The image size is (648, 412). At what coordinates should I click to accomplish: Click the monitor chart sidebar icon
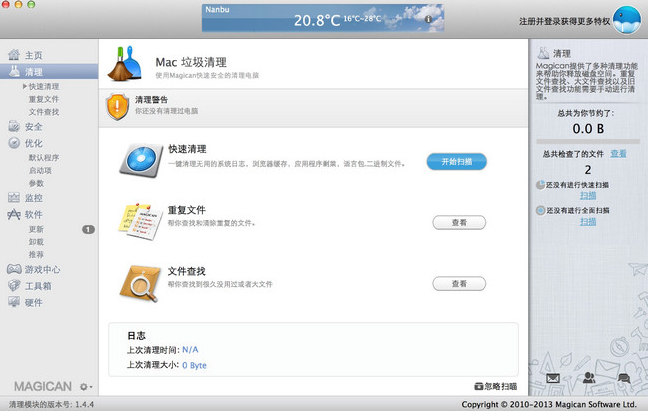point(14,198)
